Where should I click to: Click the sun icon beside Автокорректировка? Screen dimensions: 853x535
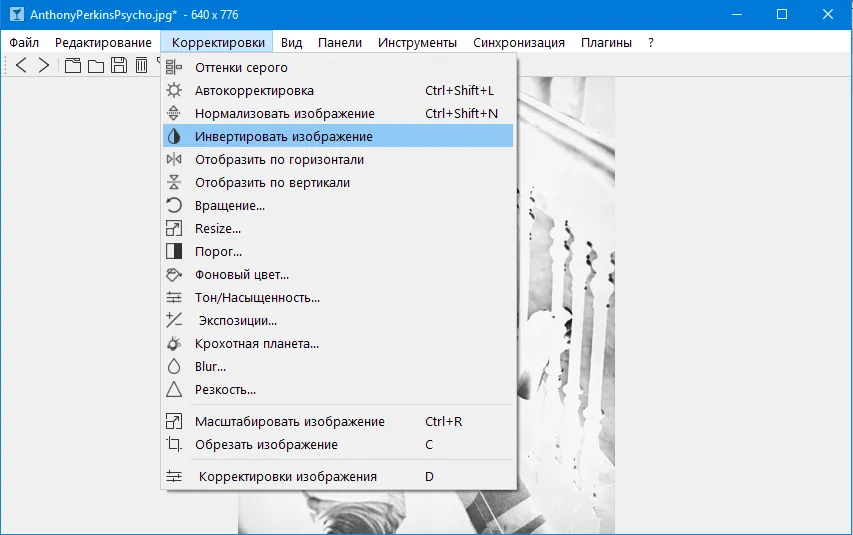174,90
